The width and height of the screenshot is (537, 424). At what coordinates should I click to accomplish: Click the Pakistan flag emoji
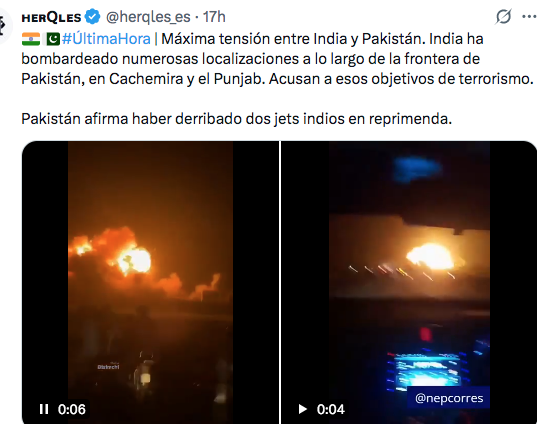(53, 39)
